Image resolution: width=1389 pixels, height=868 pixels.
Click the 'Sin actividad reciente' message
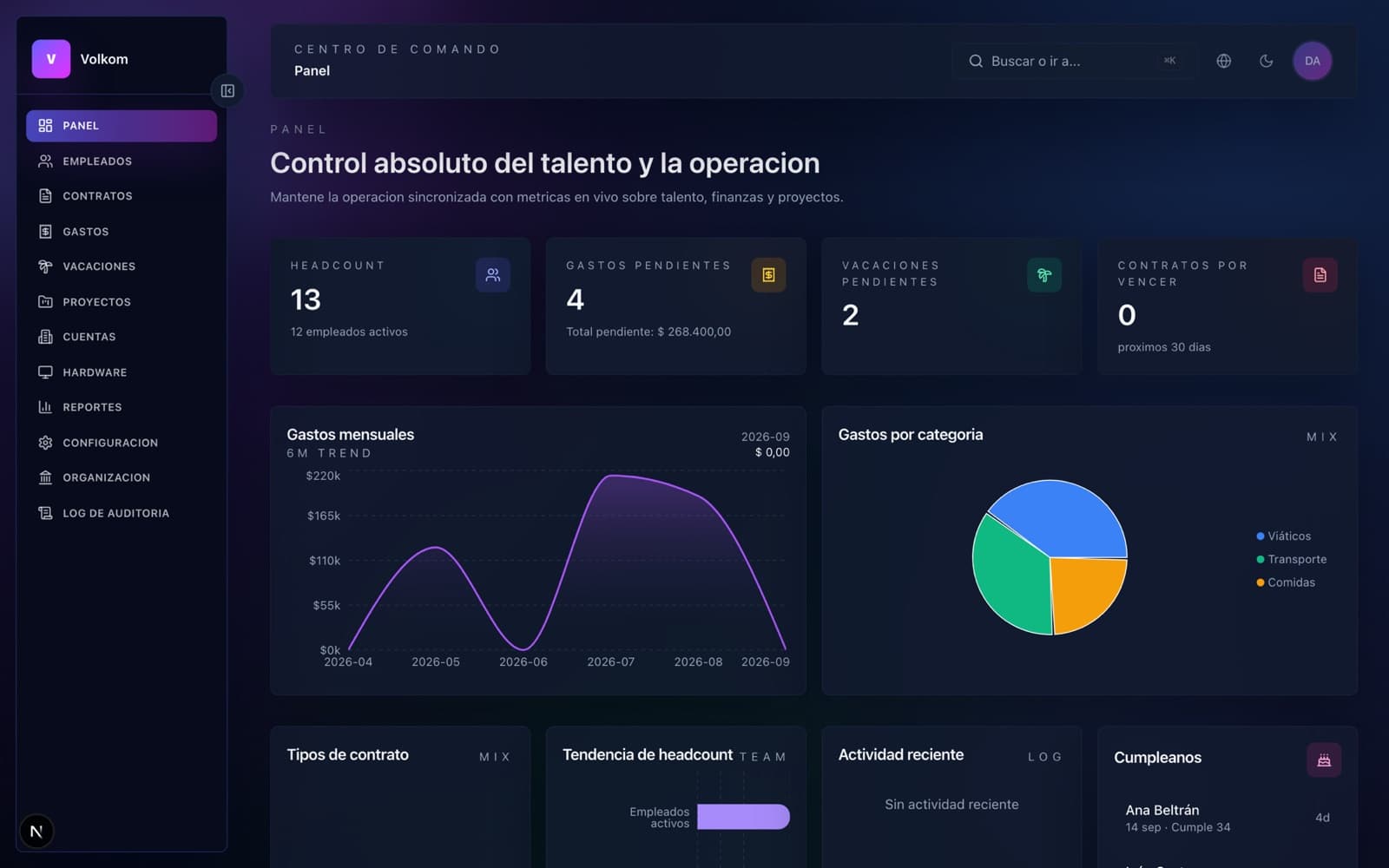(951, 805)
